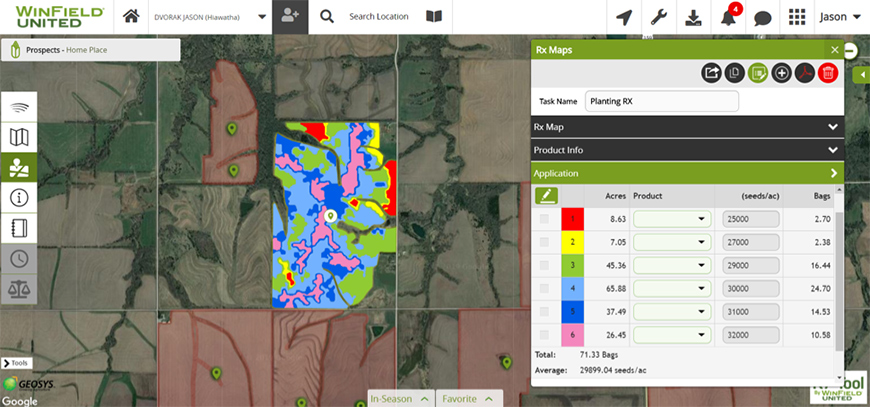Tick the checkbox beside zone 6
The image size is (870, 407).
click(545, 334)
